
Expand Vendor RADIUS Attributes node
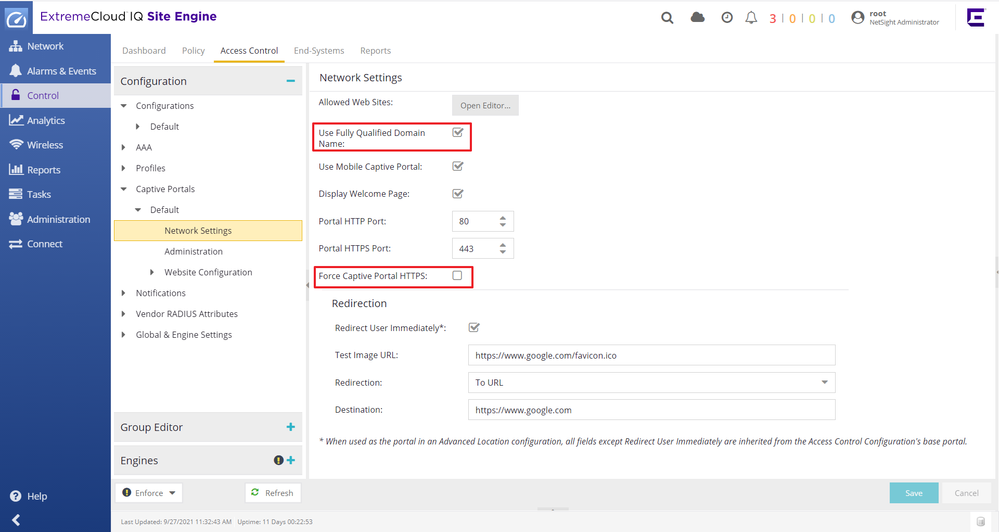pos(124,314)
